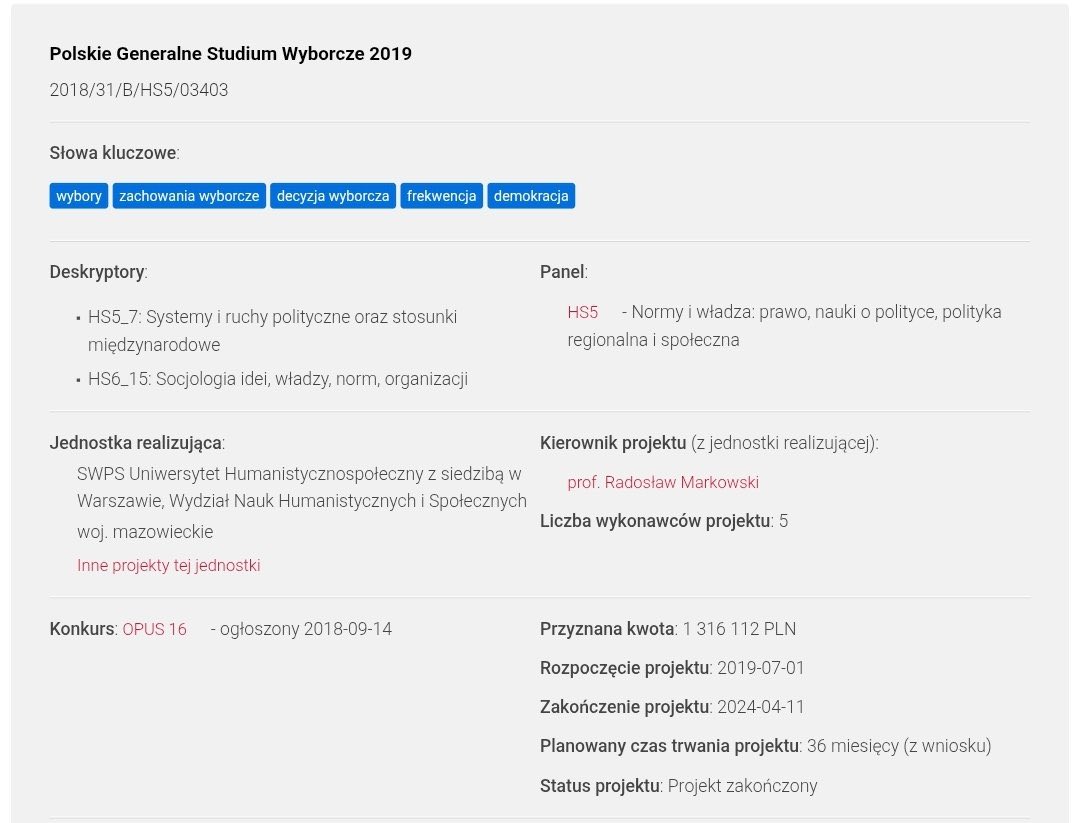Screen dimensions: 1080x823
Task: Select the 'demokracja' keyword tag
Action: pyautogui.click(x=531, y=196)
